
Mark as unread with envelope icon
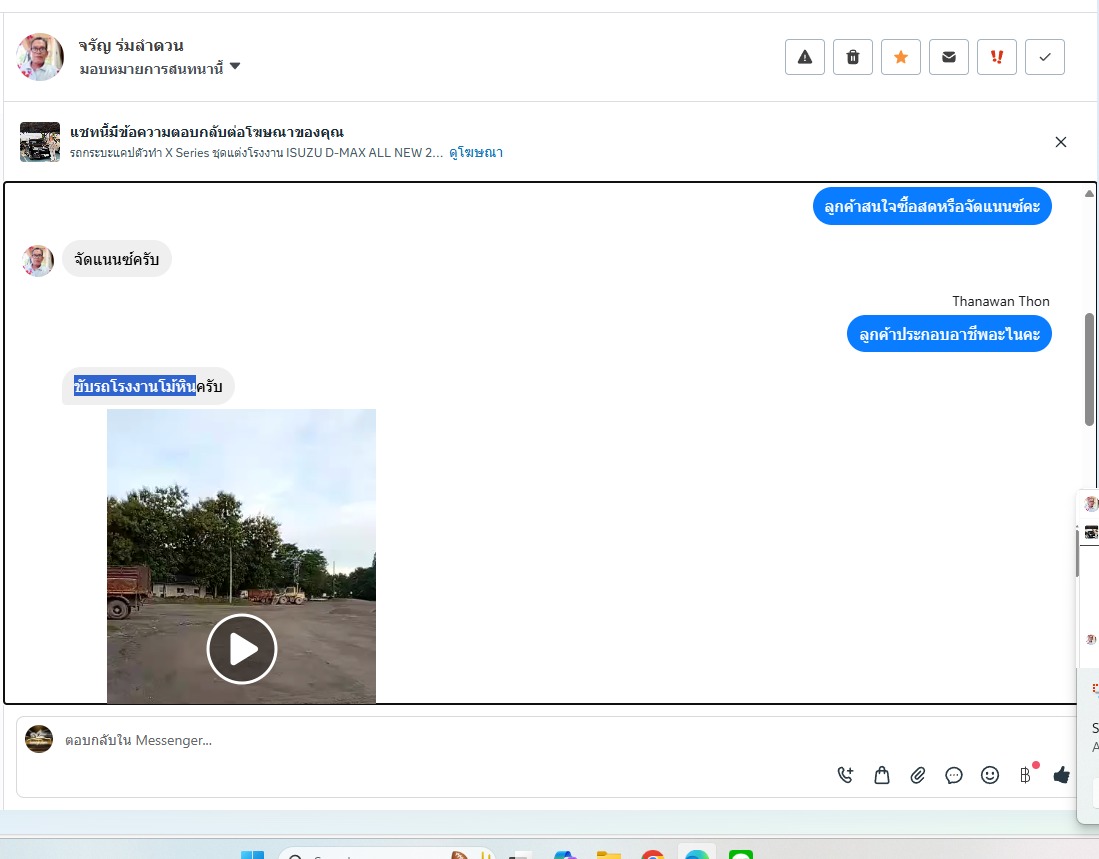[x=949, y=57]
